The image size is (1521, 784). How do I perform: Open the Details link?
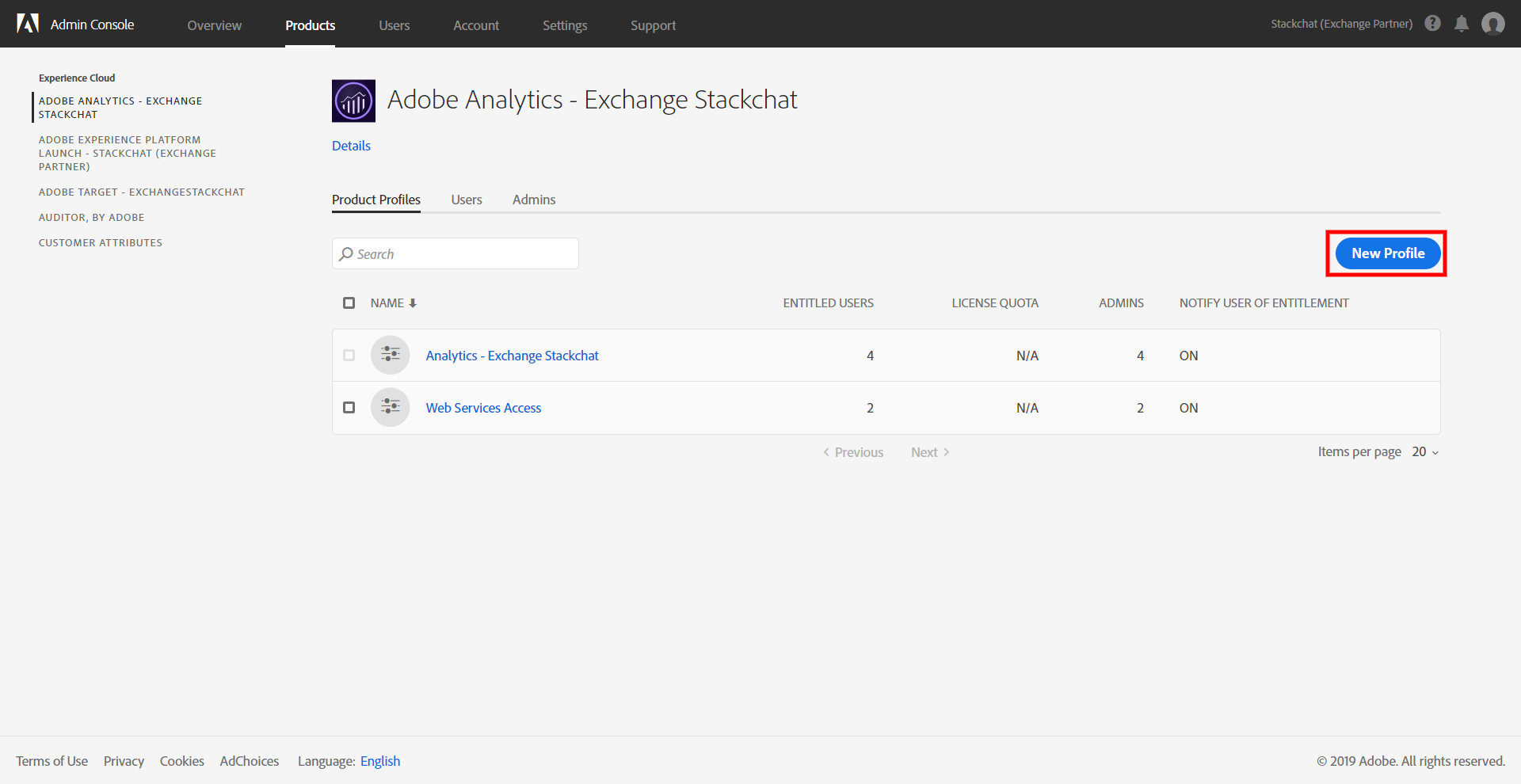pyautogui.click(x=351, y=146)
